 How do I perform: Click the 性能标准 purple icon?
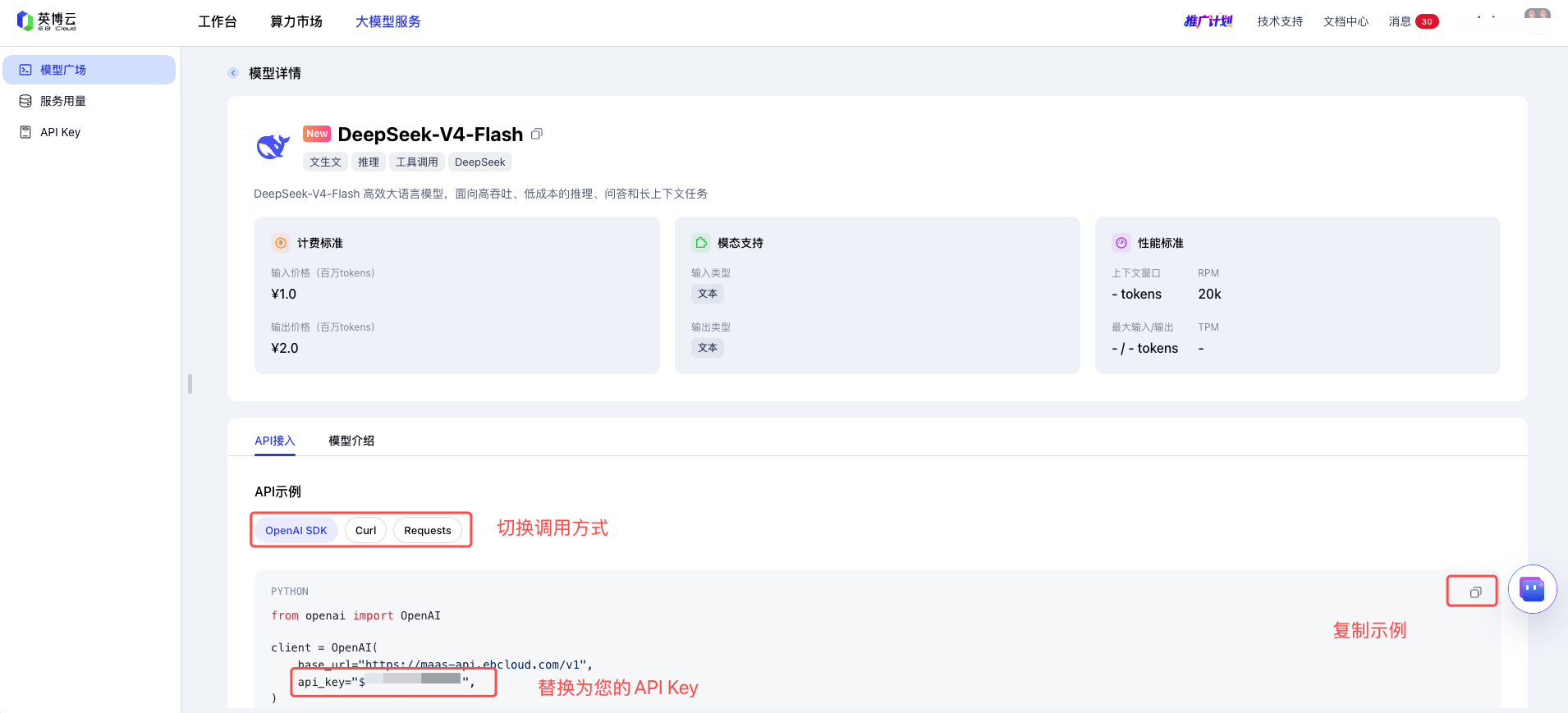1121,243
